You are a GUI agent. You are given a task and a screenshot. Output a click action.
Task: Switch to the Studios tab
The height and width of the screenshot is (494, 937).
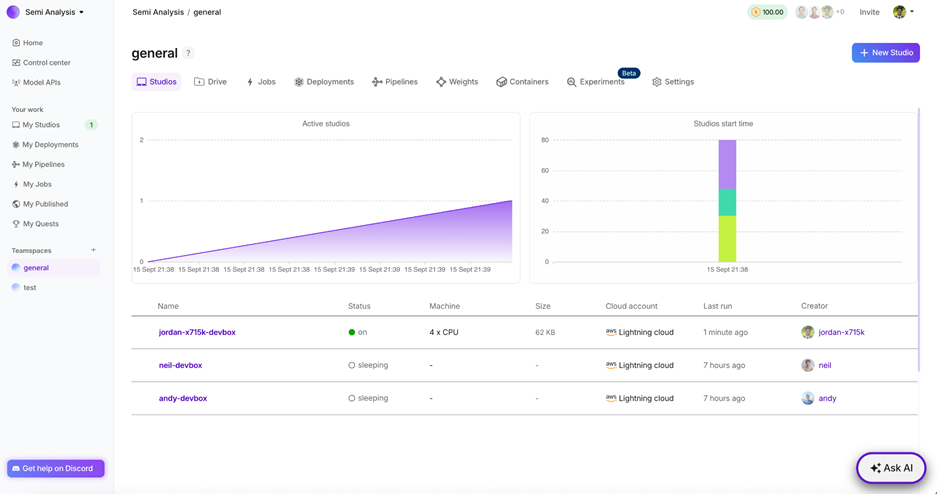point(156,82)
